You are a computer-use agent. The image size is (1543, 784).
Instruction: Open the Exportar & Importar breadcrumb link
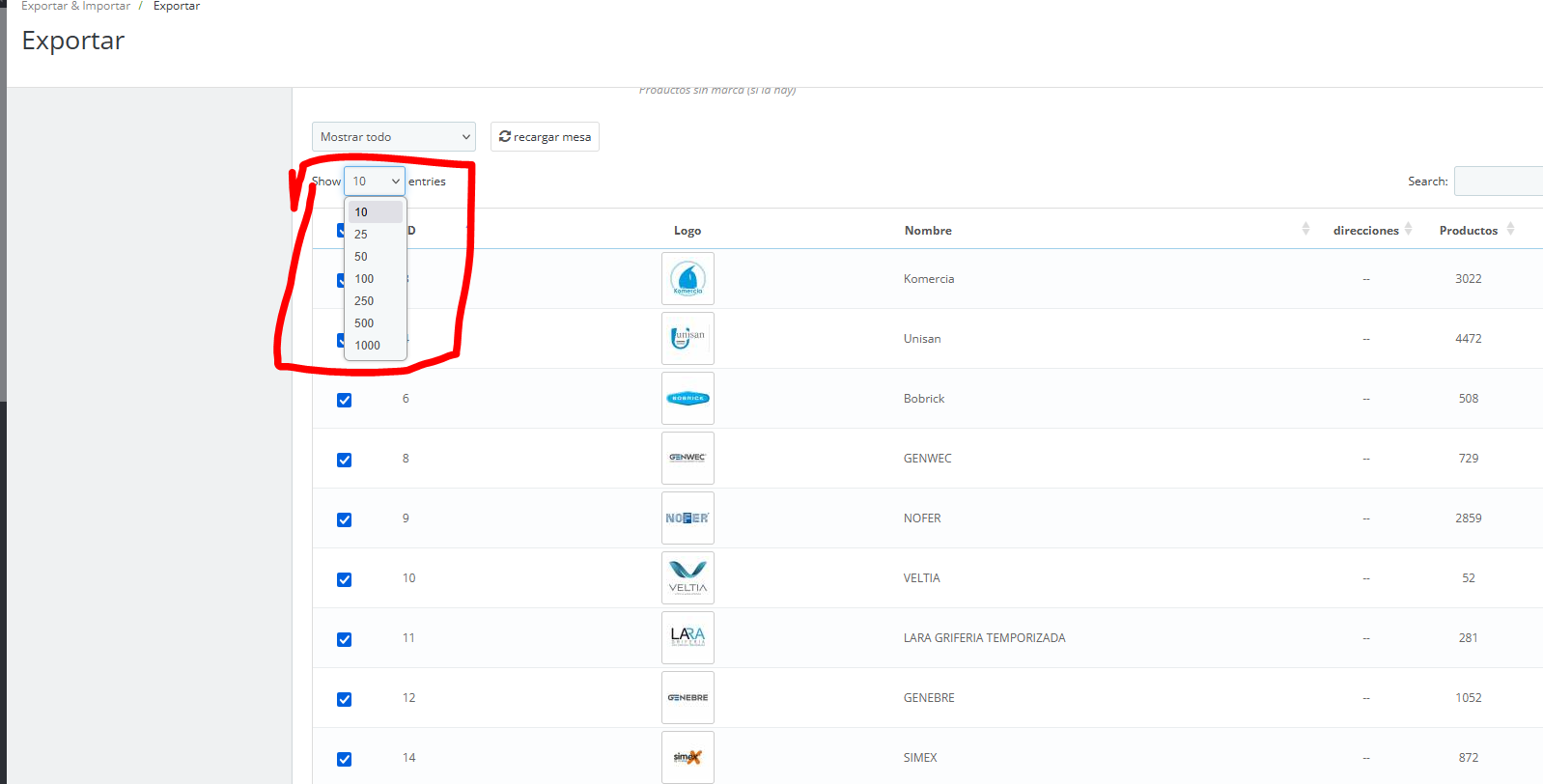tap(75, 7)
